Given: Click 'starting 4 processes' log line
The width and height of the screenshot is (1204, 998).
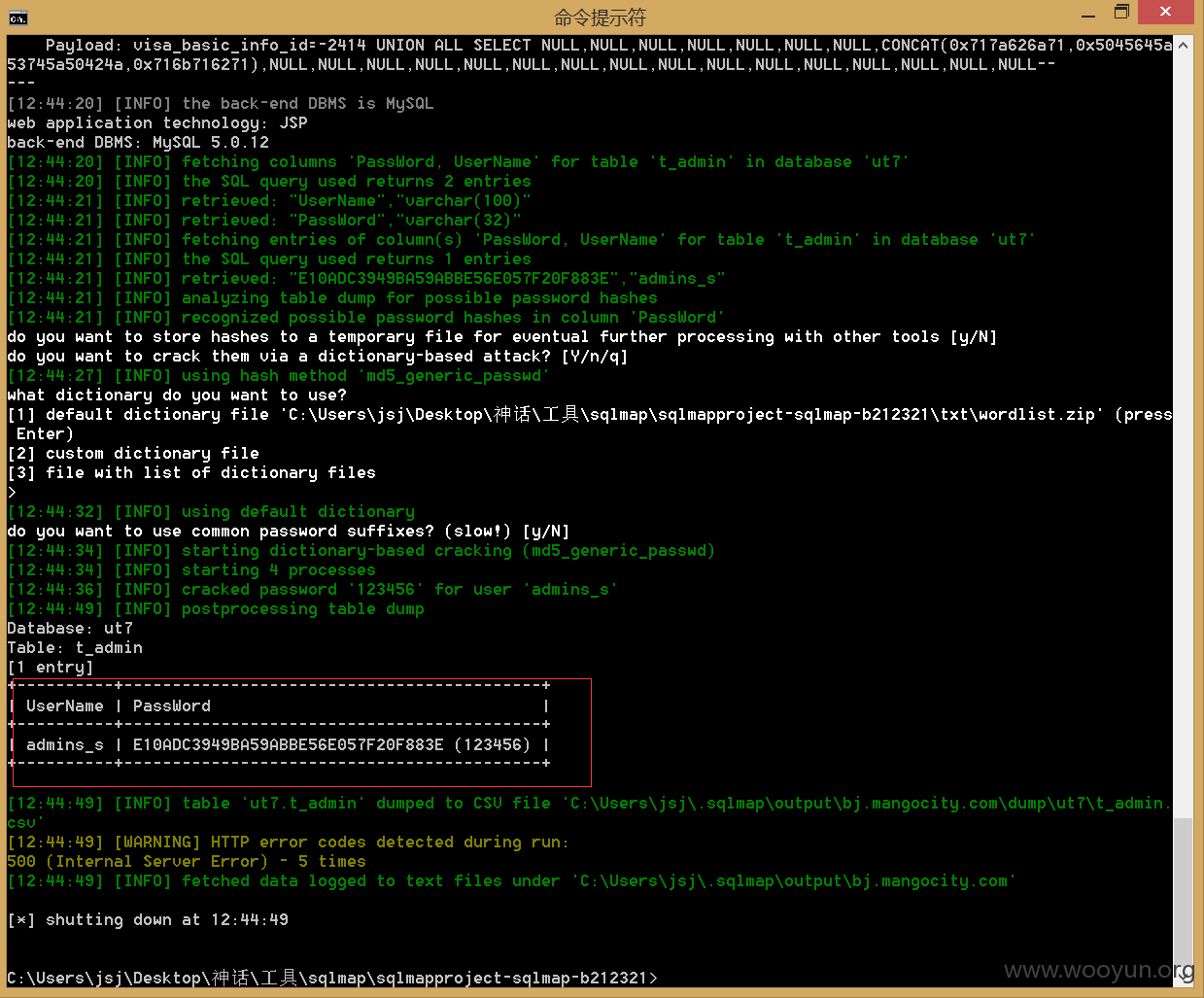Looking at the screenshot, I should [191, 569].
